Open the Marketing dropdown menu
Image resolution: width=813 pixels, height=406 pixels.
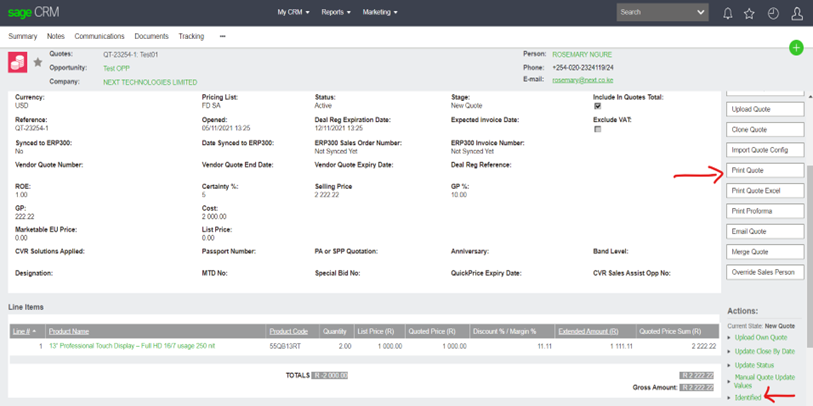point(380,13)
